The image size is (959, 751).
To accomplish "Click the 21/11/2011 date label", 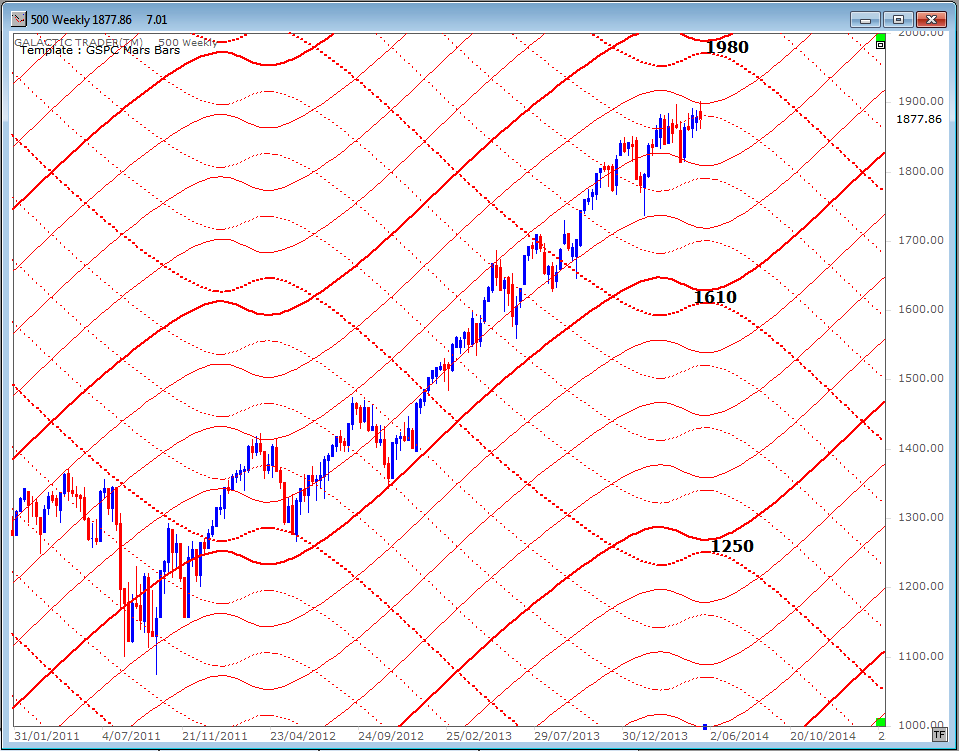I will coord(216,734).
